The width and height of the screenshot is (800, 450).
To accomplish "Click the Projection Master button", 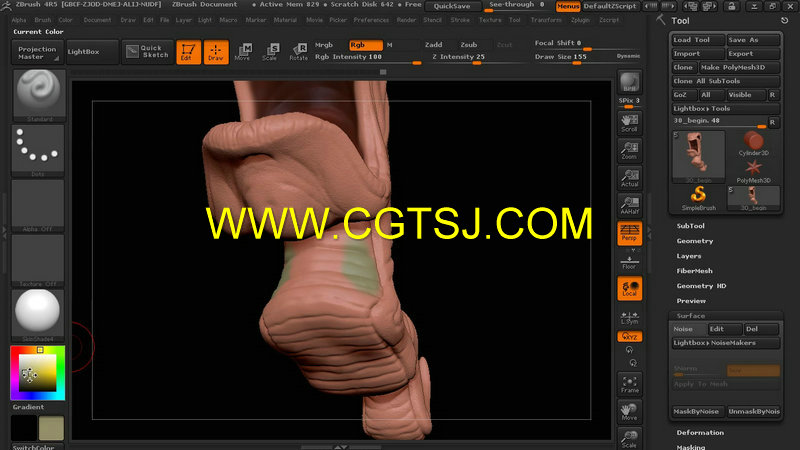I will (37, 53).
